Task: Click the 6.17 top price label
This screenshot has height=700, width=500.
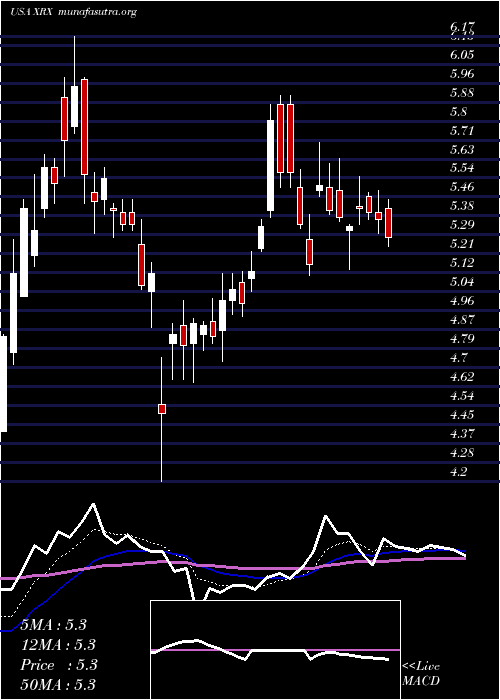Action: coord(462,28)
